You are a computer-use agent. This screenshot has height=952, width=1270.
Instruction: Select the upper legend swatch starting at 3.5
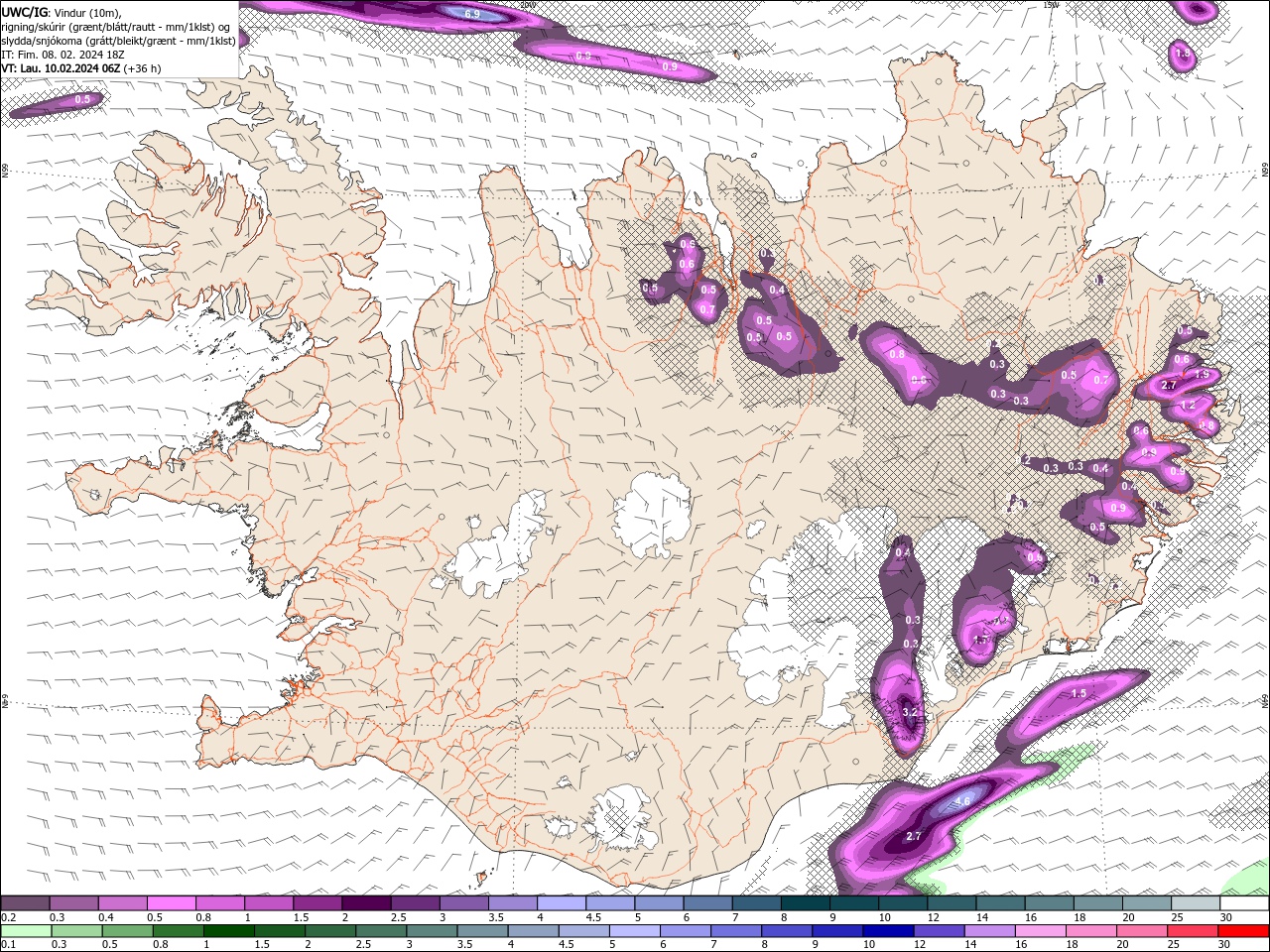512,903
